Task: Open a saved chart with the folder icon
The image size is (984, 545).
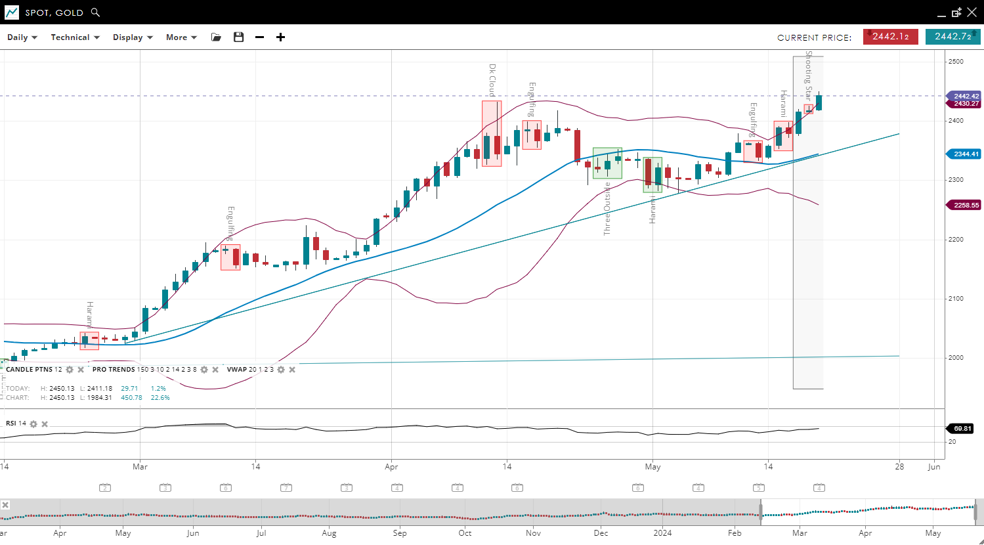Action: (216, 37)
